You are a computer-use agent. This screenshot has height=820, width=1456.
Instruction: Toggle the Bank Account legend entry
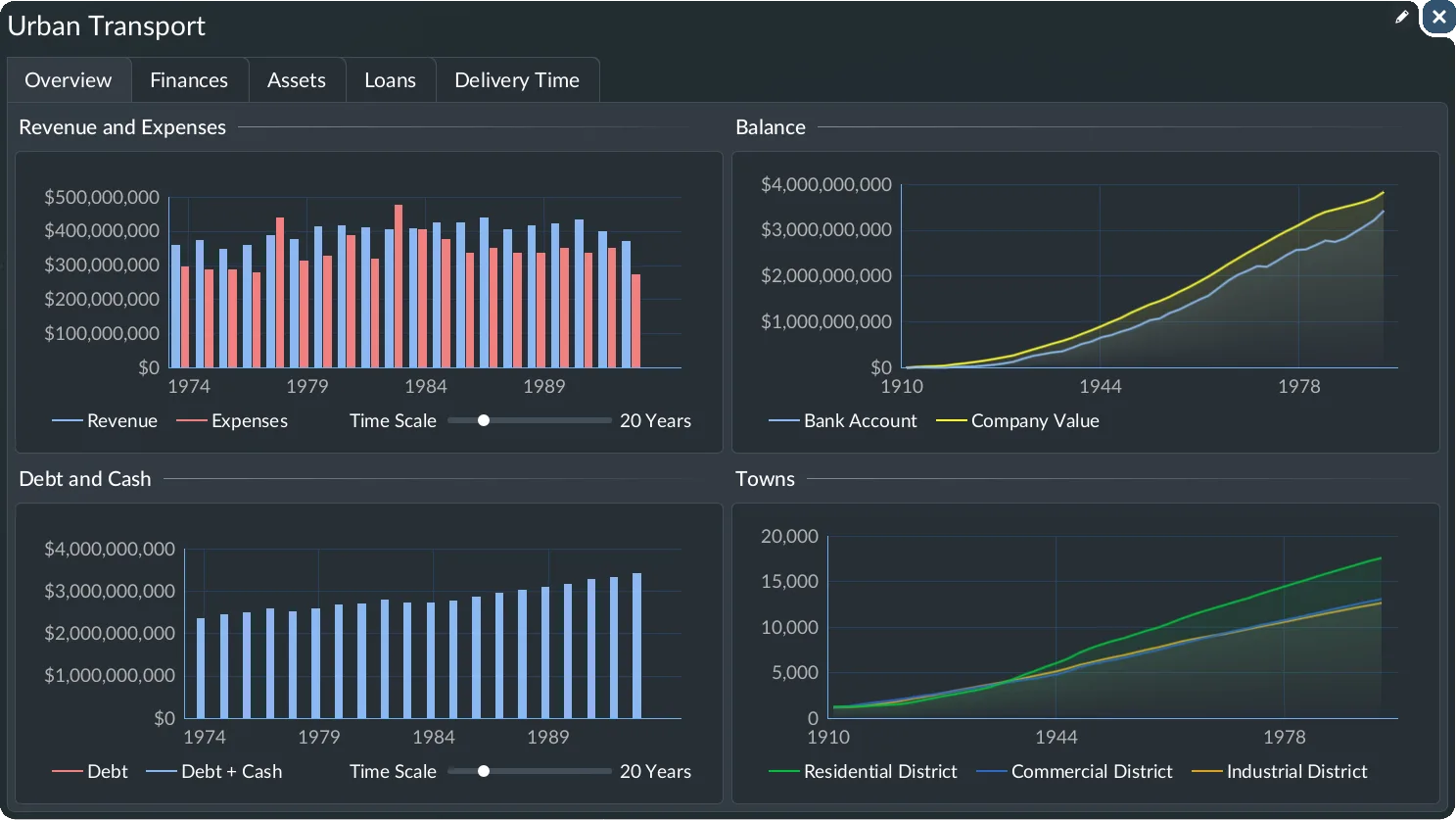coord(843,420)
